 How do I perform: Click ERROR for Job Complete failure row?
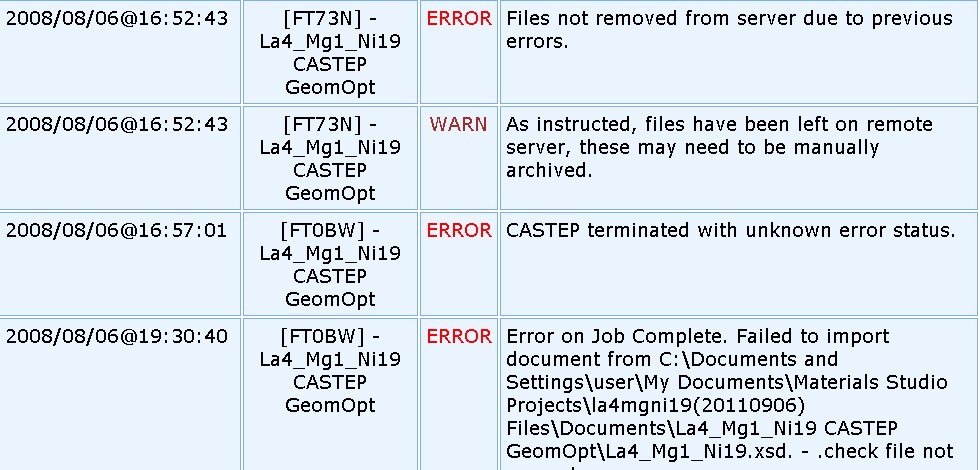point(459,337)
